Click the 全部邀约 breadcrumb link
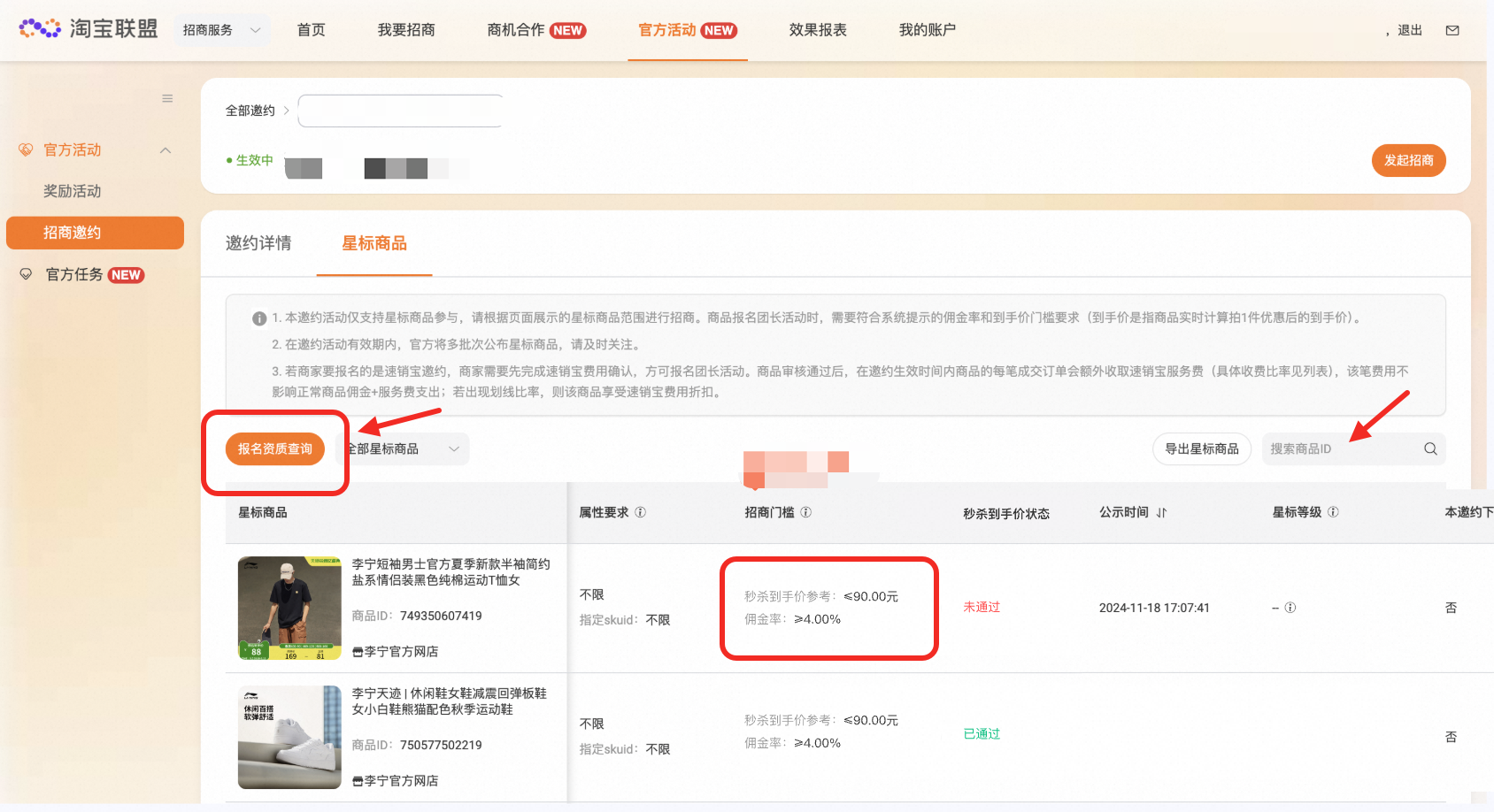The height and width of the screenshot is (812, 1494). pyautogui.click(x=250, y=111)
